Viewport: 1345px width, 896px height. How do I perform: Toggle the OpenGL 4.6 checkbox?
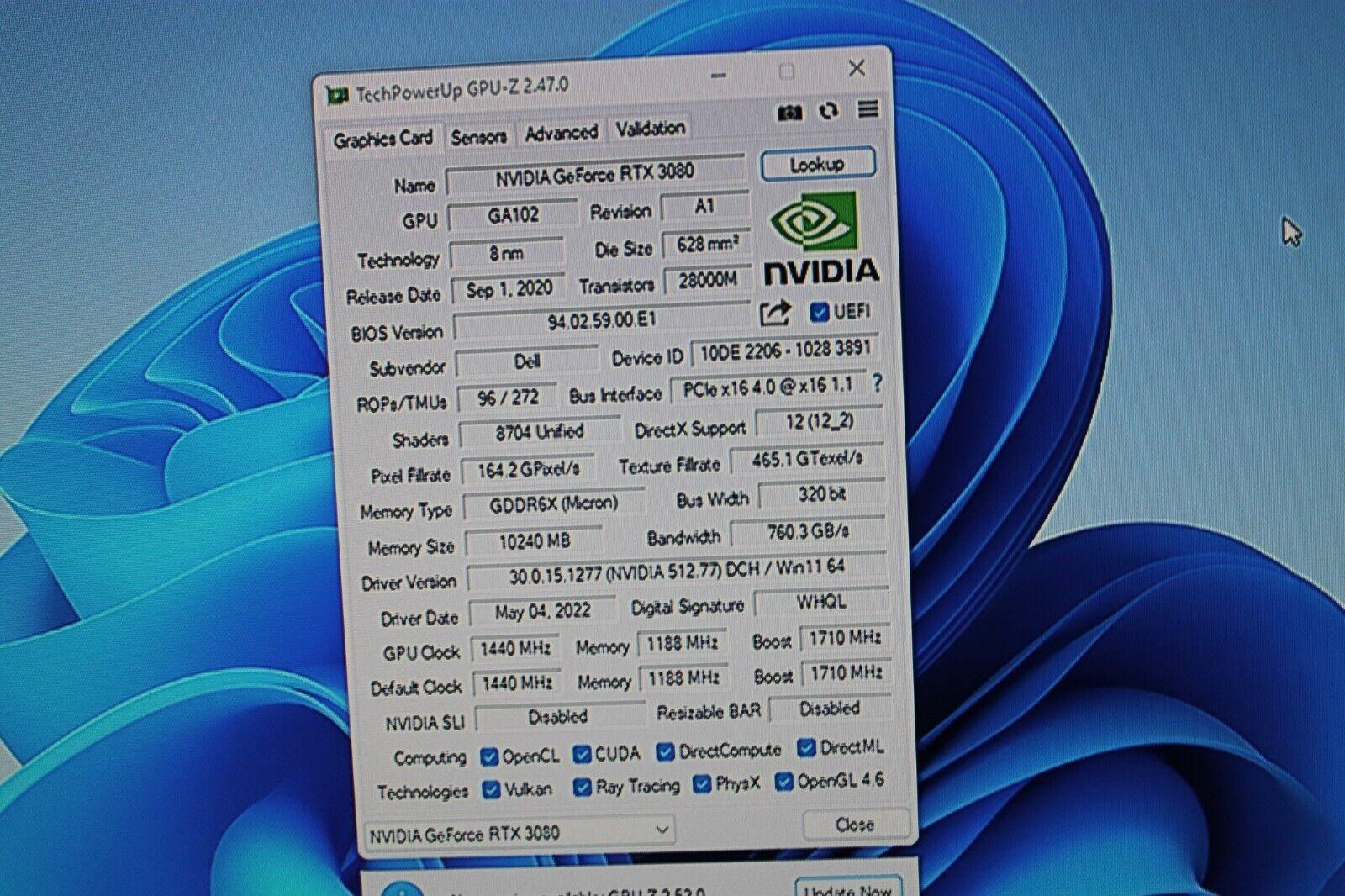coord(784,782)
